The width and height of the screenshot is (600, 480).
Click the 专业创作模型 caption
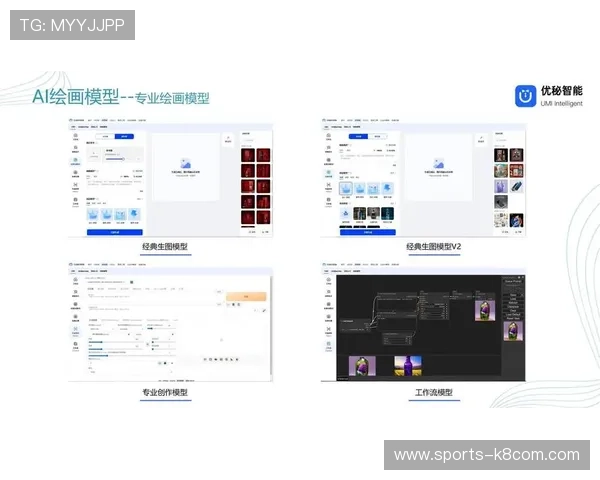[x=165, y=392]
